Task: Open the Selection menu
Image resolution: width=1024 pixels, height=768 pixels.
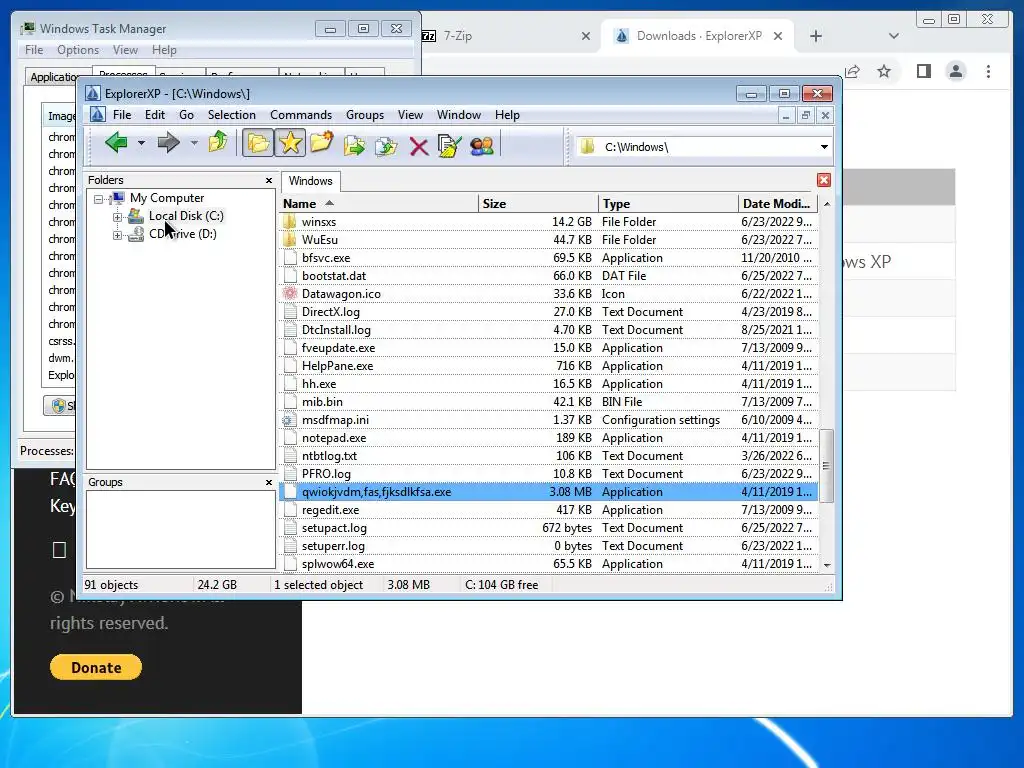Action: 232,115
